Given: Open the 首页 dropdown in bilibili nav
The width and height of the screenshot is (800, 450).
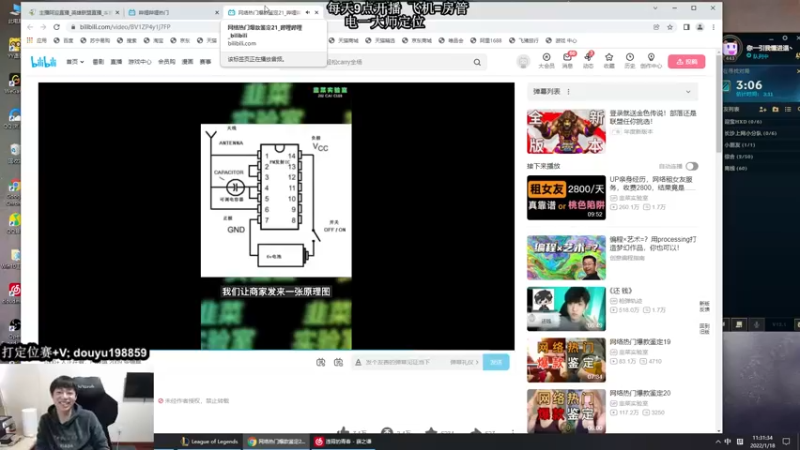Looking at the screenshot, I should coord(74,62).
